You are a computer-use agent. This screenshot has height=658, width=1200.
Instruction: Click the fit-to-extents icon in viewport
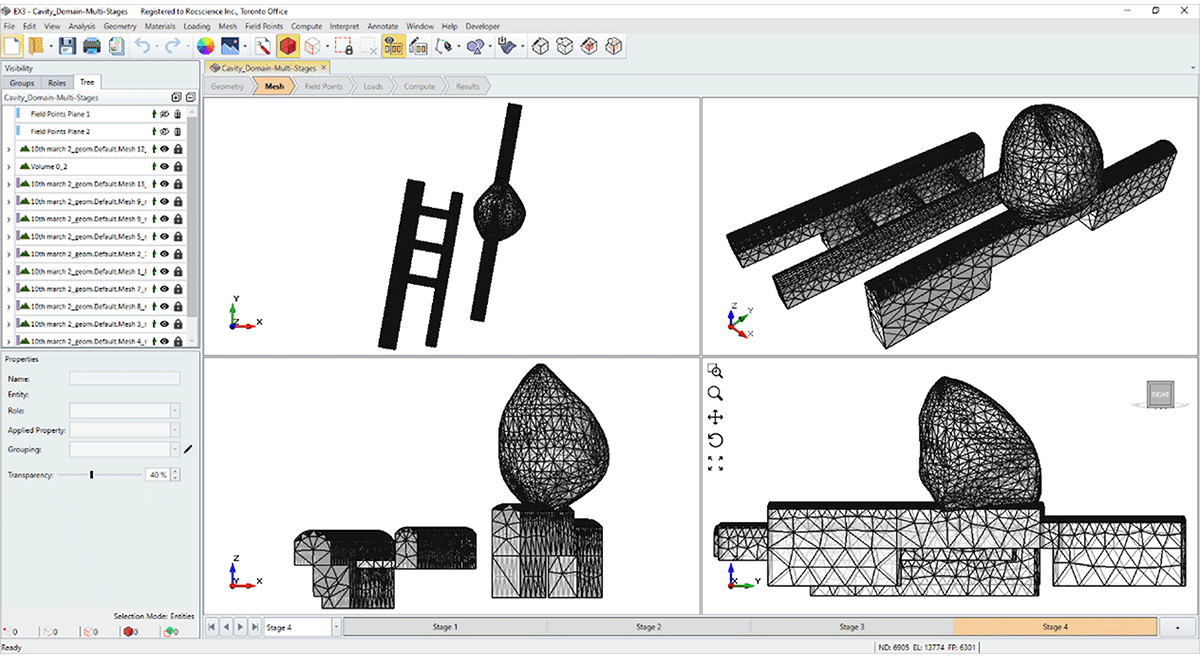tap(715, 463)
